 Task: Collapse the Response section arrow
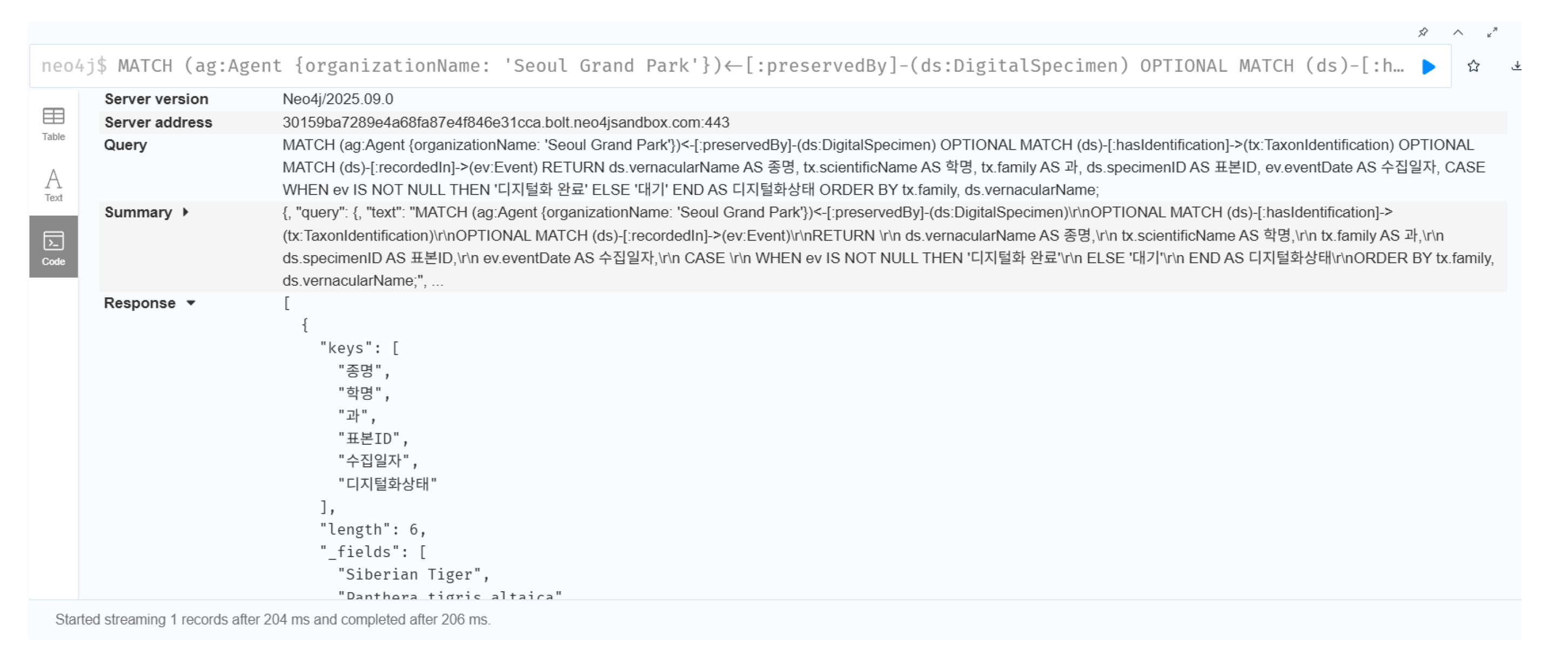(x=191, y=303)
